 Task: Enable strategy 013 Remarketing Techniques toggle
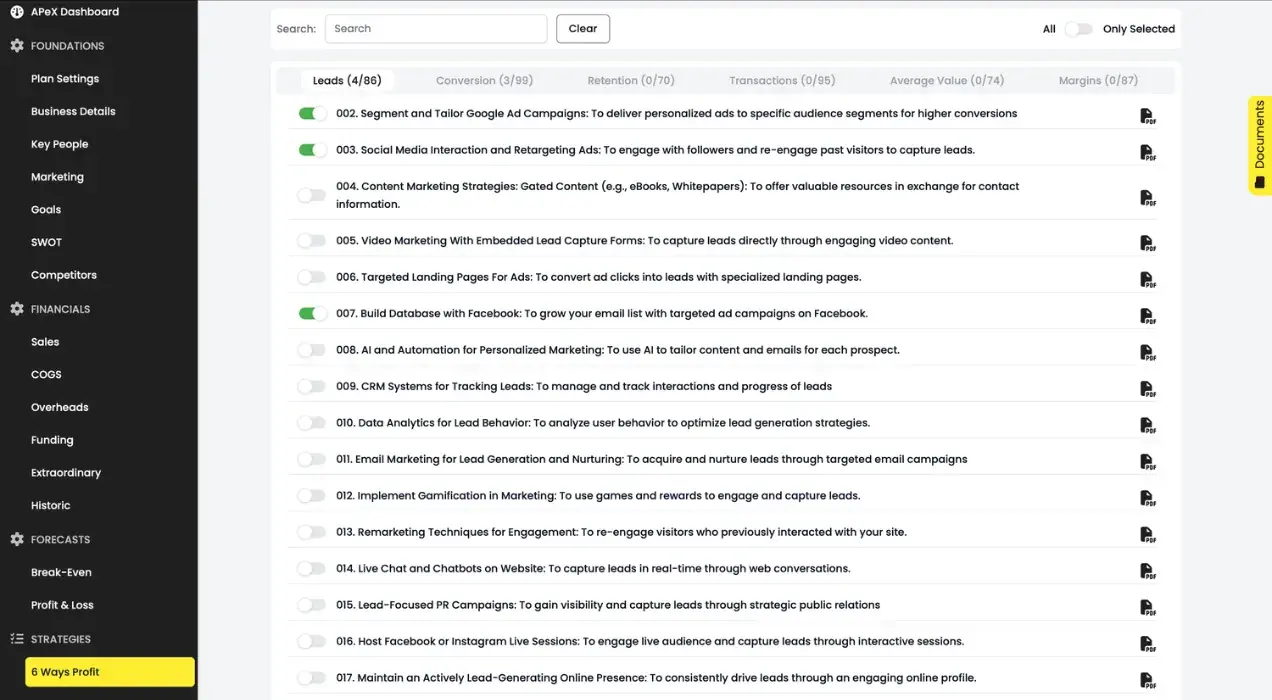point(312,532)
